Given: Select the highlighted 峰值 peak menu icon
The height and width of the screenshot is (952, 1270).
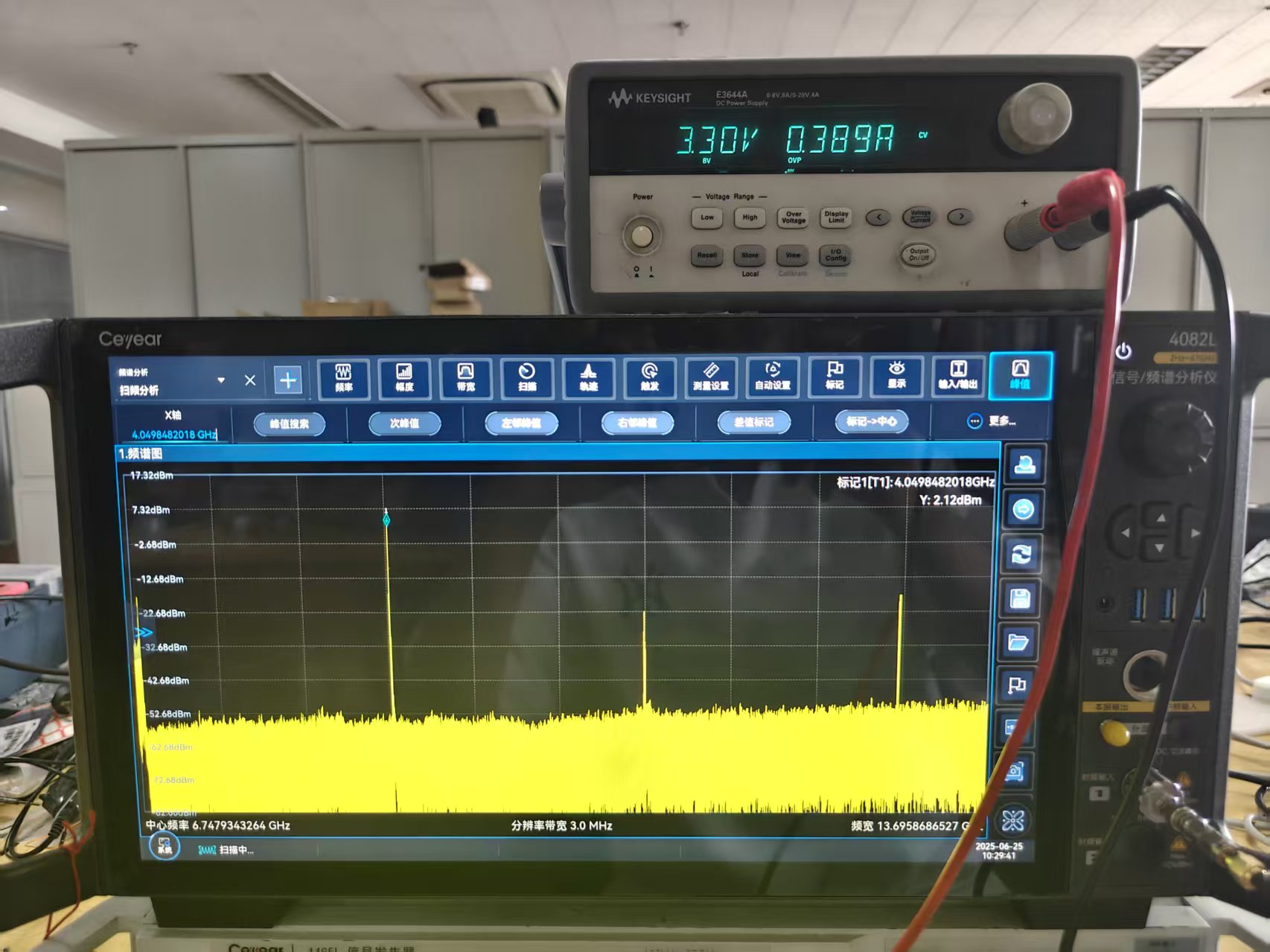Looking at the screenshot, I should (1020, 375).
